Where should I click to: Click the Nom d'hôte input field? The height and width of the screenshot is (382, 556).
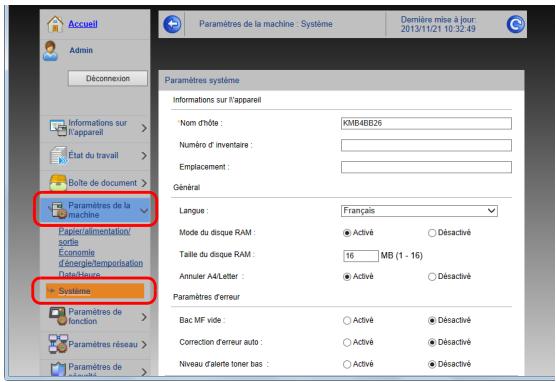[x=426, y=123]
